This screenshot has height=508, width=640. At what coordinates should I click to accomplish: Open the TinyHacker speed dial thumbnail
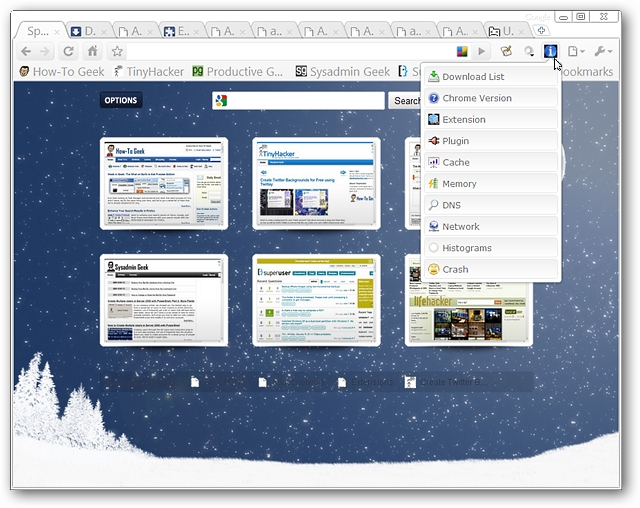(316, 184)
